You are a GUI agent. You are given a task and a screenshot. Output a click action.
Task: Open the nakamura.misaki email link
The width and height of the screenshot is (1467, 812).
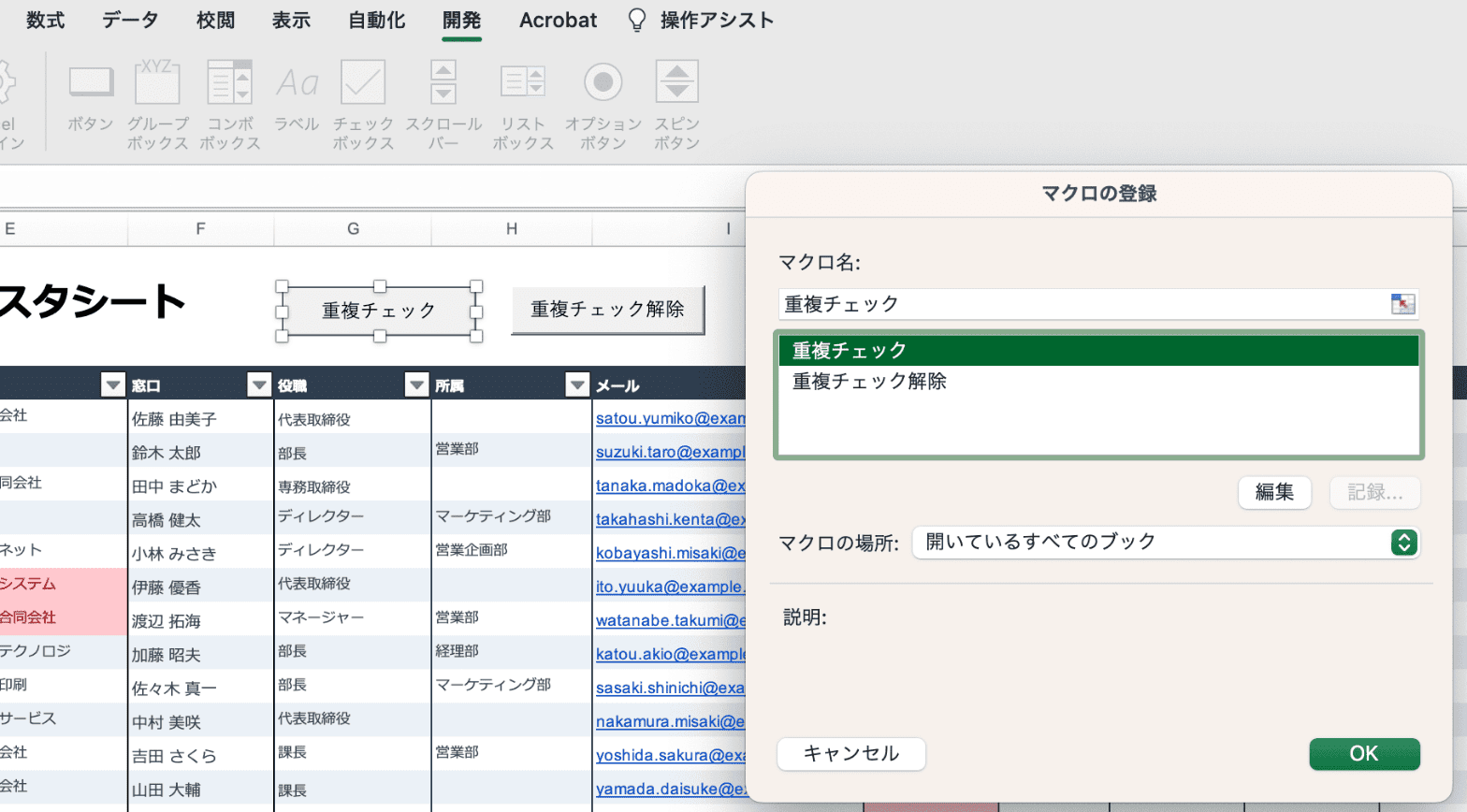point(671,721)
